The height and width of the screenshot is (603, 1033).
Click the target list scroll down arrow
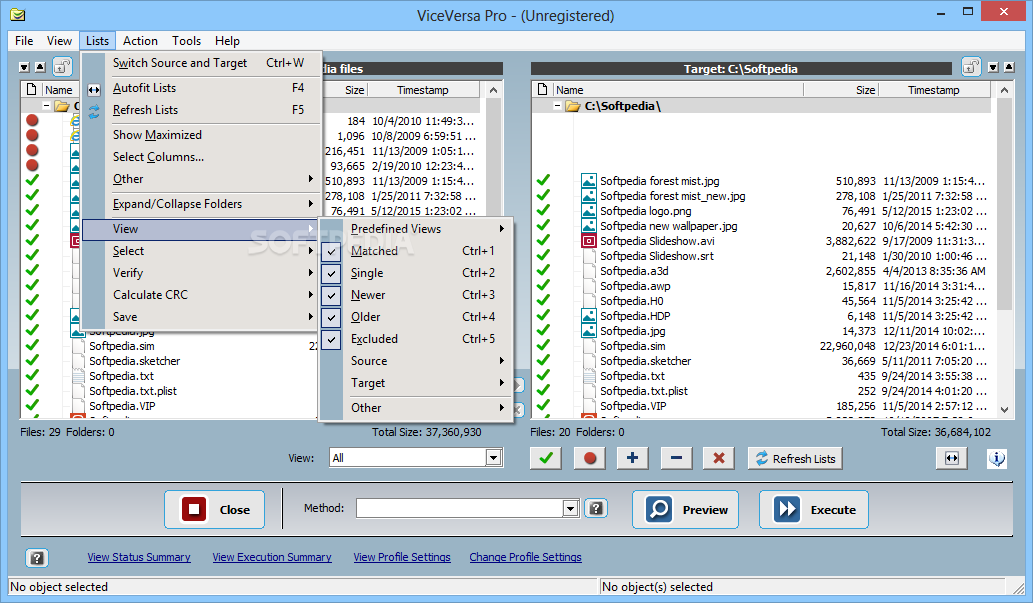click(1004, 409)
